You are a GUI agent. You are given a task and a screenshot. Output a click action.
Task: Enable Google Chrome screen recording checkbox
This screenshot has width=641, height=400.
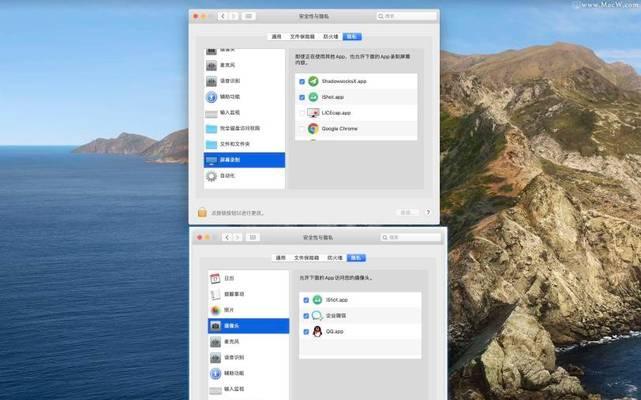tap(302, 129)
